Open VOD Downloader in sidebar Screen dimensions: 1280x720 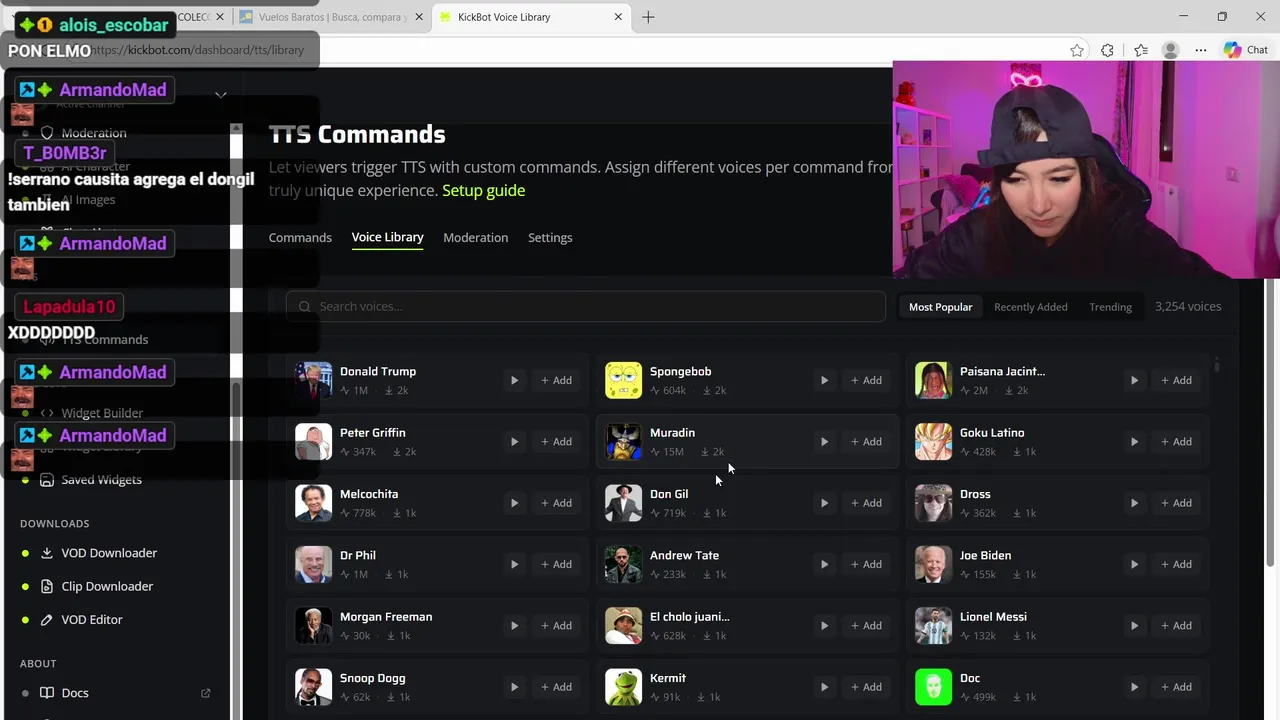pyautogui.click(x=109, y=553)
